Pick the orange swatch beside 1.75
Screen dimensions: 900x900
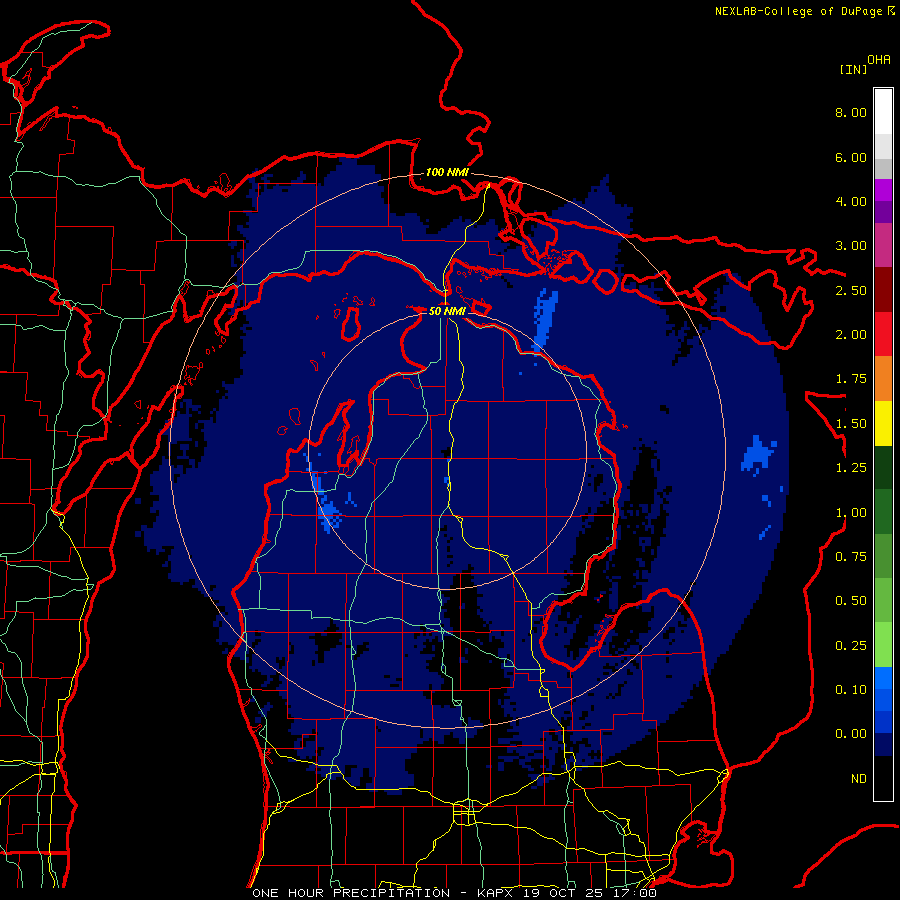[883, 379]
